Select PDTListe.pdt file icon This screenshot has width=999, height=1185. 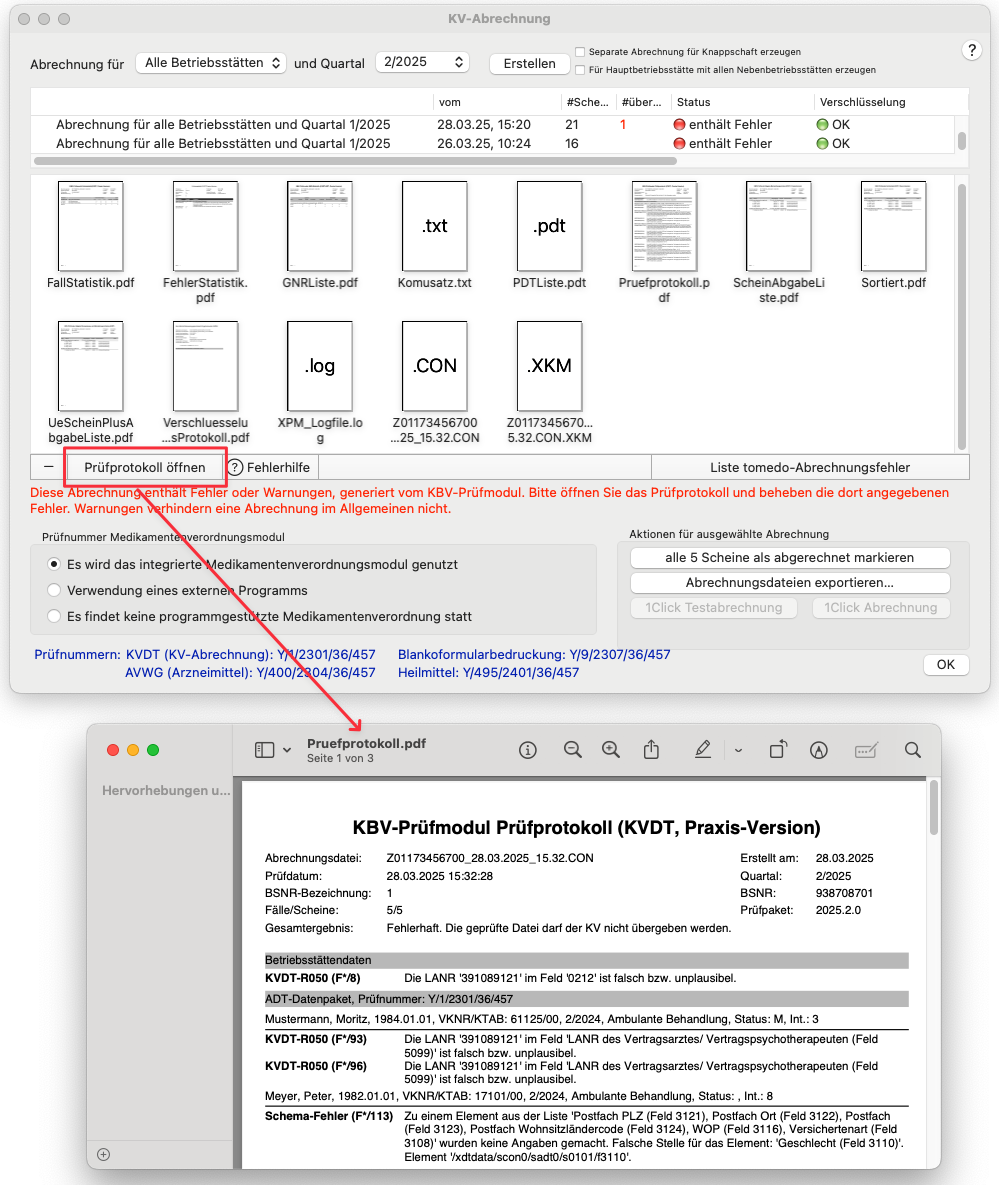(549, 226)
